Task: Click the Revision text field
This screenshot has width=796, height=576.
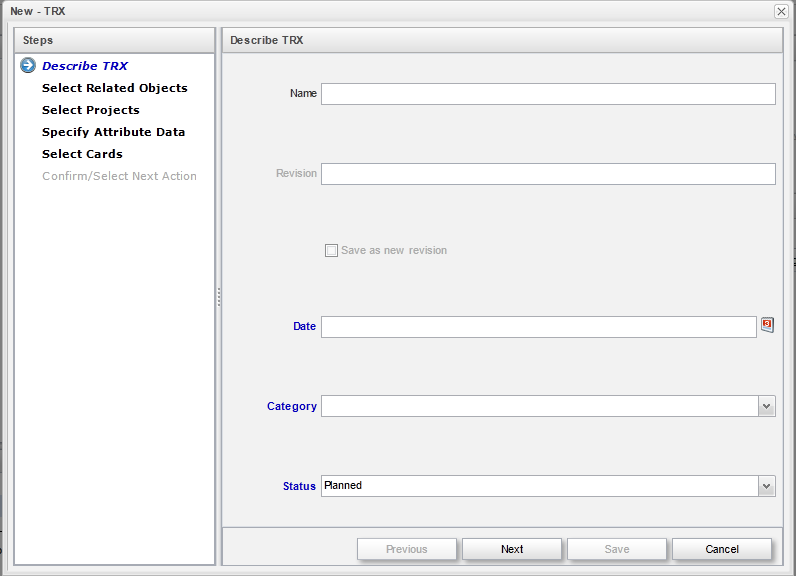Action: 548,174
